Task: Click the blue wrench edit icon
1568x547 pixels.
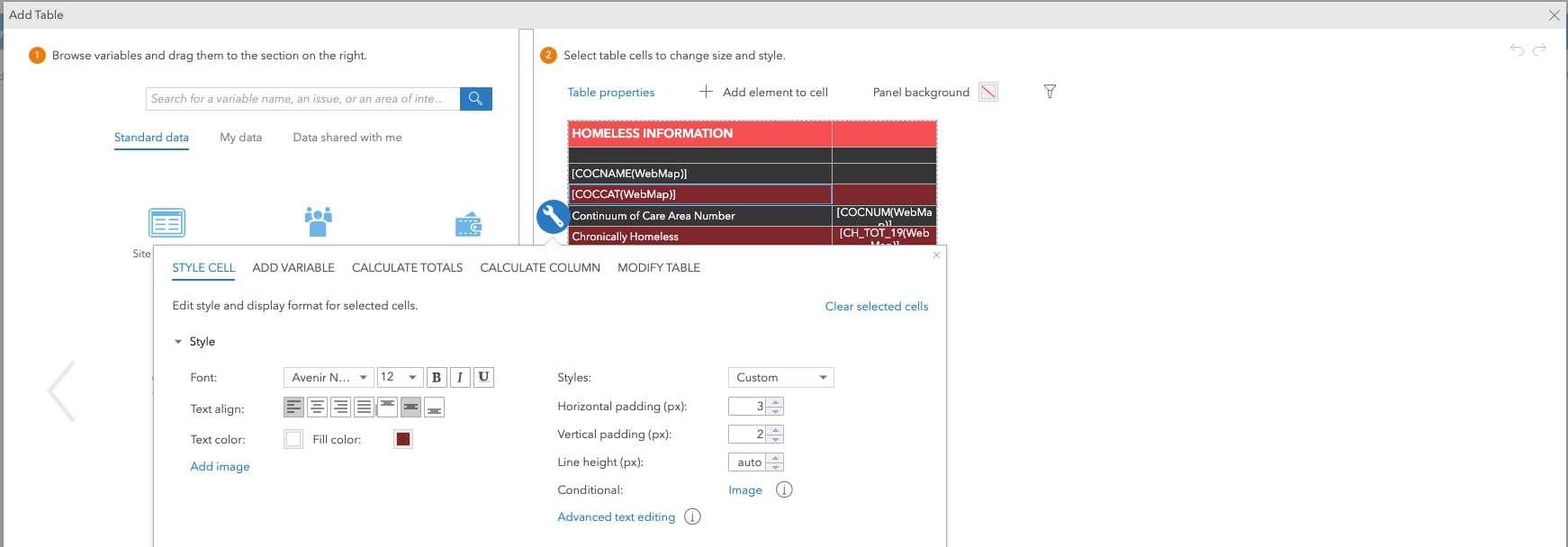Action: click(x=553, y=217)
